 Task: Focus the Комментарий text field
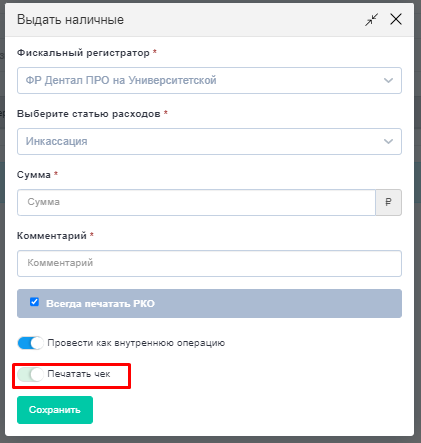209,263
